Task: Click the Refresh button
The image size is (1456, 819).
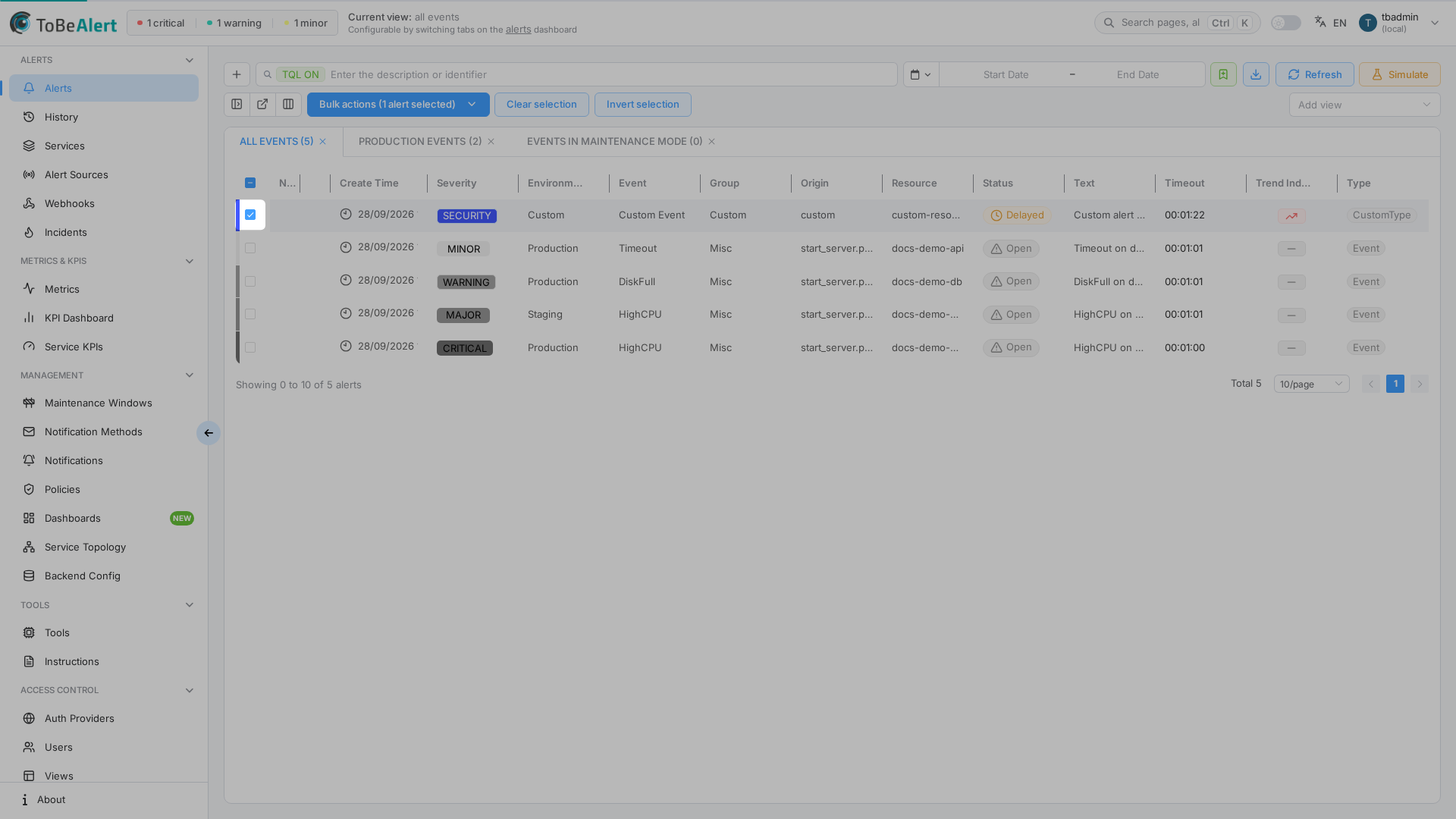Action: (1314, 74)
